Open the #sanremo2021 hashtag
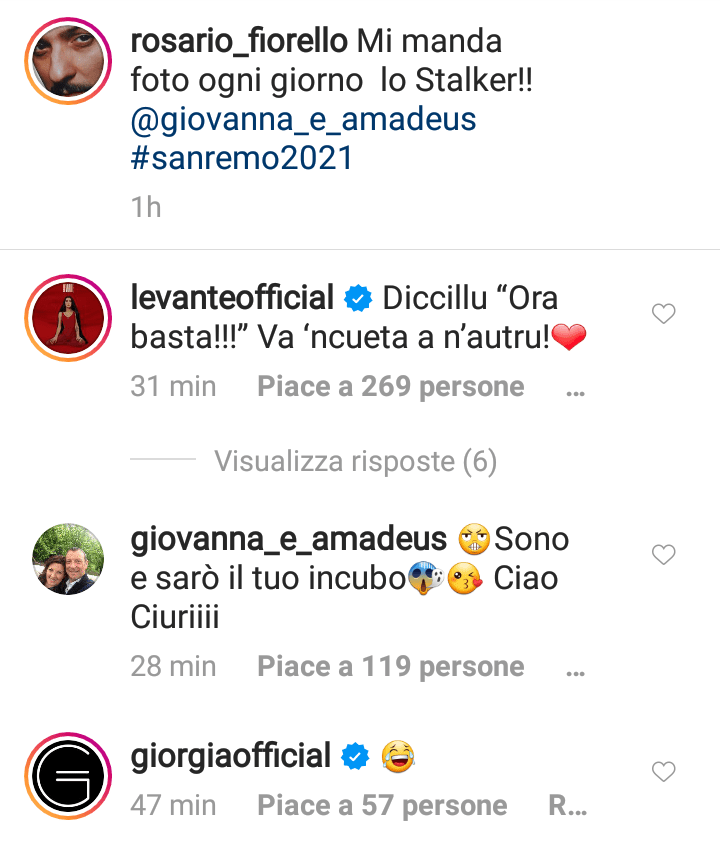The height and width of the screenshot is (849, 720). [x=242, y=158]
